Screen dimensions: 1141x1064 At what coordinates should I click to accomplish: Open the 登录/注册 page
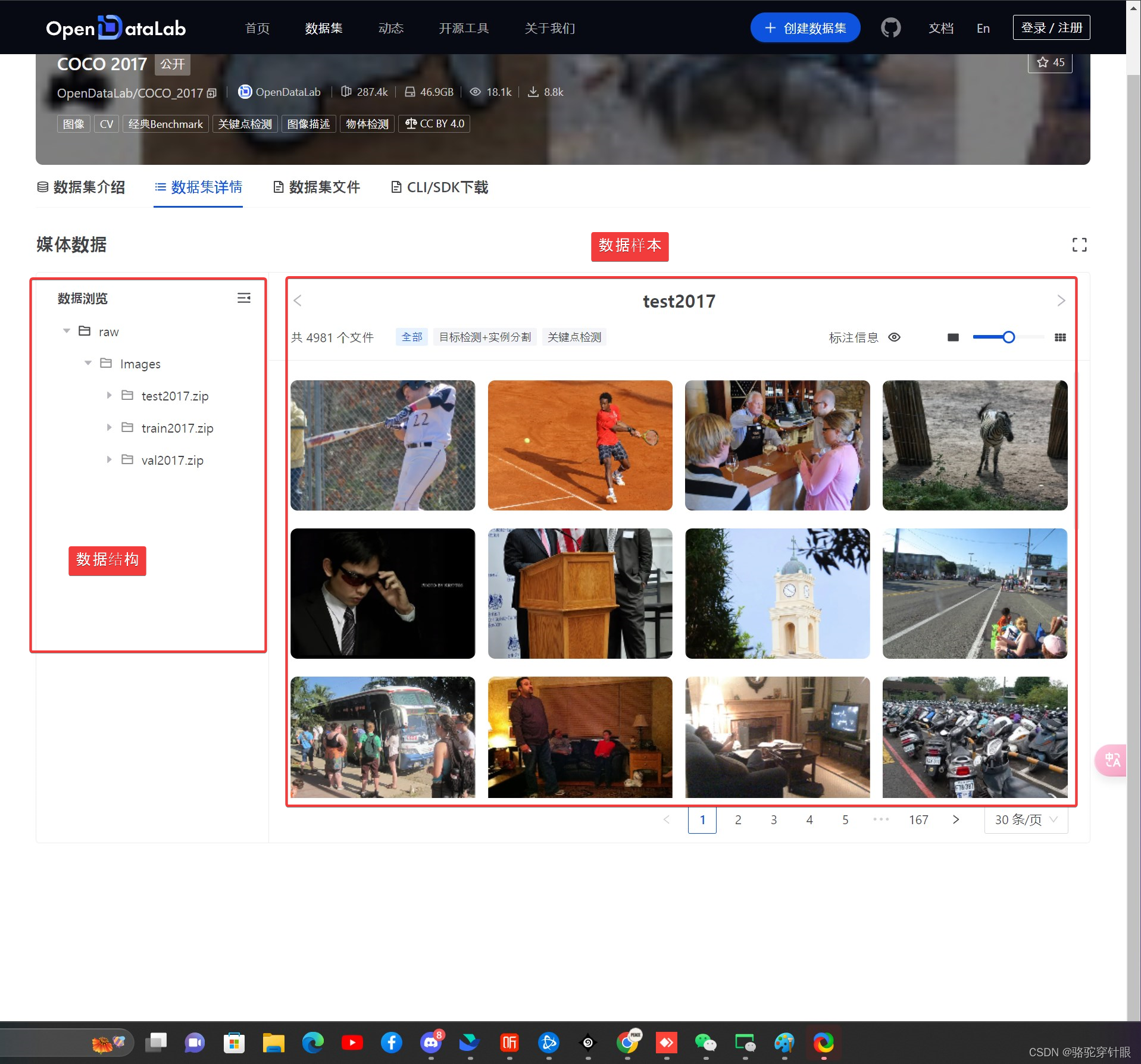[x=1051, y=27]
